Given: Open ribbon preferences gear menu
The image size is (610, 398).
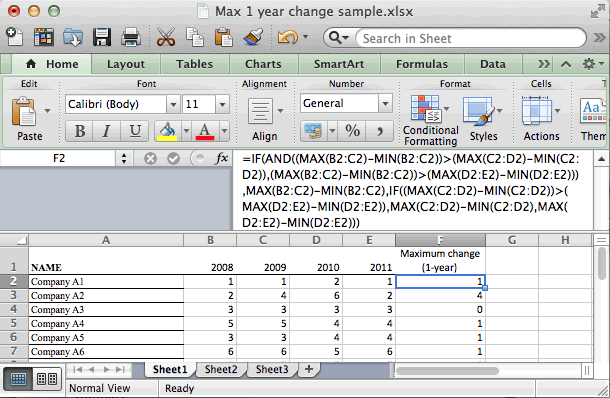Looking at the screenshot, I should [592, 64].
